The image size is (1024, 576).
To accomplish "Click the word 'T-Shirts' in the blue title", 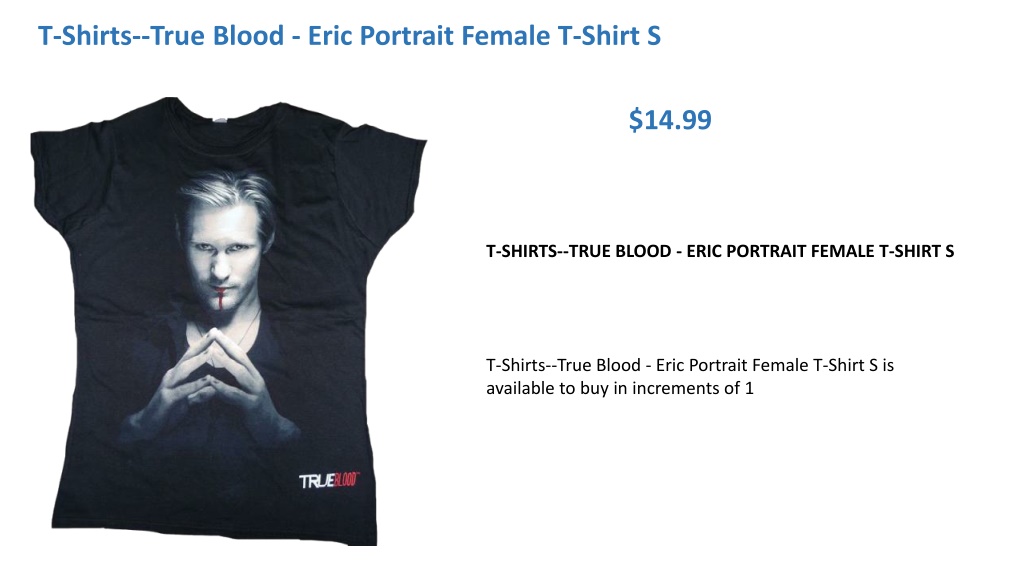I will 86,36.
